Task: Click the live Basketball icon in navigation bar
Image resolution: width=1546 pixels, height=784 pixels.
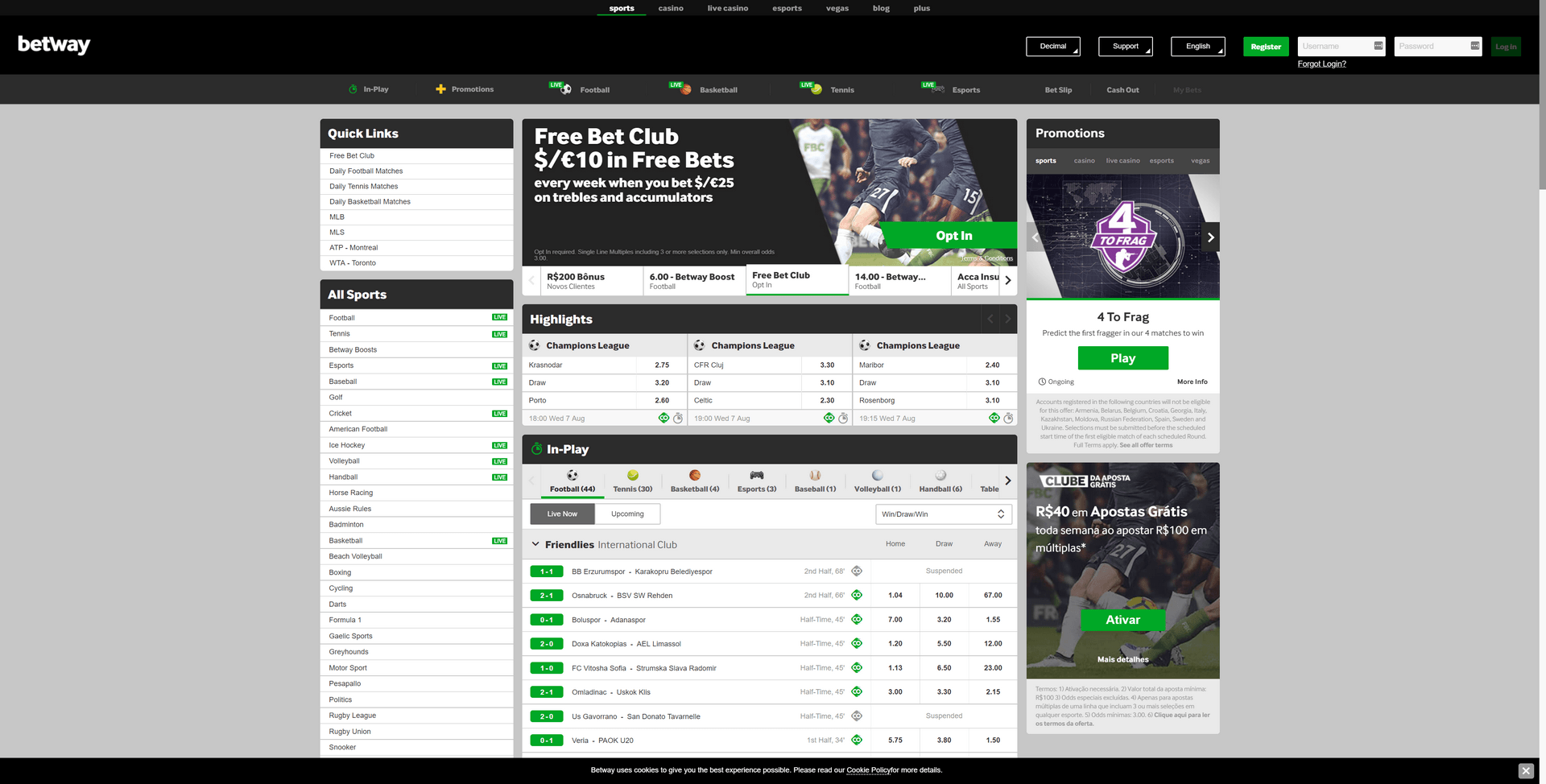Action: pos(686,89)
